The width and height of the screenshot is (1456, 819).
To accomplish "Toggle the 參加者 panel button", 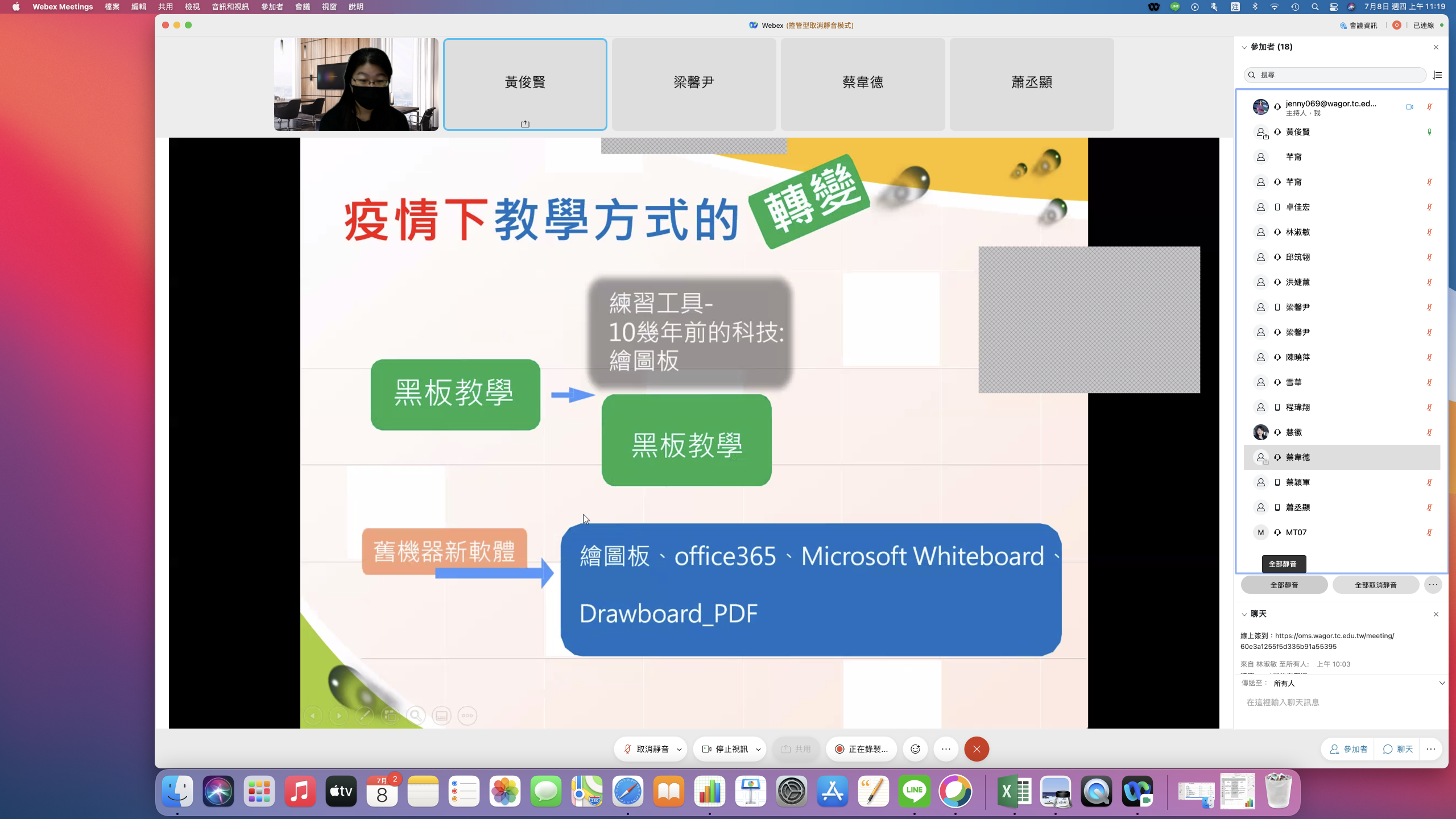I will [x=1348, y=749].
